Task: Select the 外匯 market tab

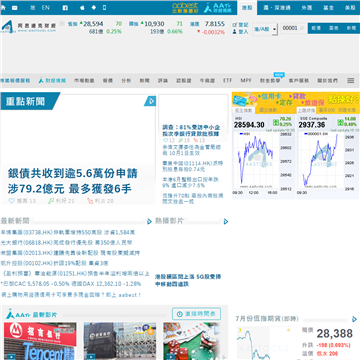Action: pyautogui.click(x=306, y=8)
